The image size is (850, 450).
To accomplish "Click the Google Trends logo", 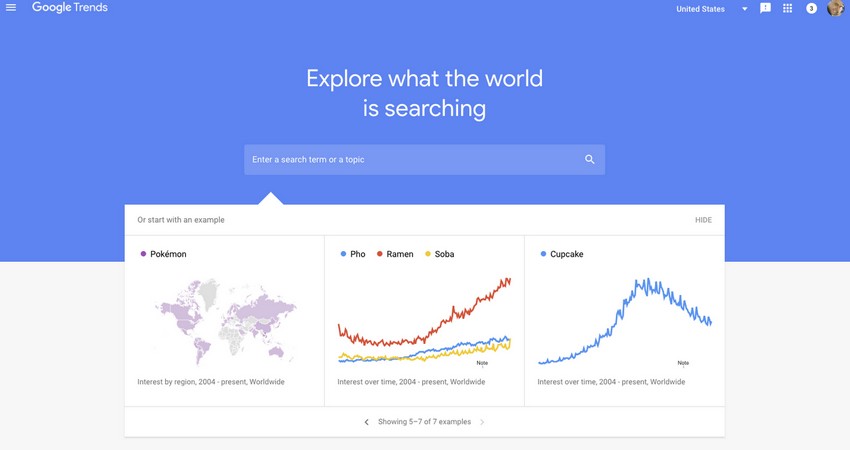I will pos(70,8).
